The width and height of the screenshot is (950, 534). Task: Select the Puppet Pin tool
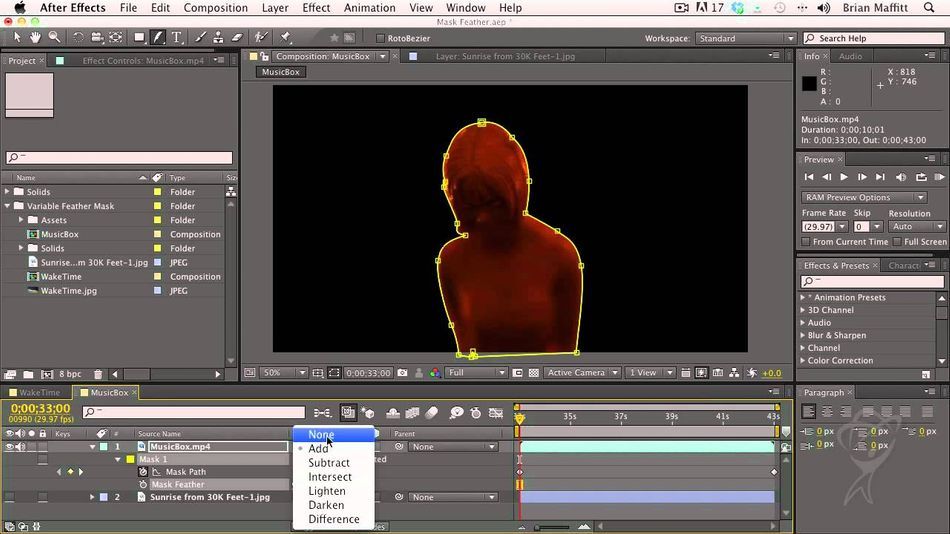coord(285,38)
